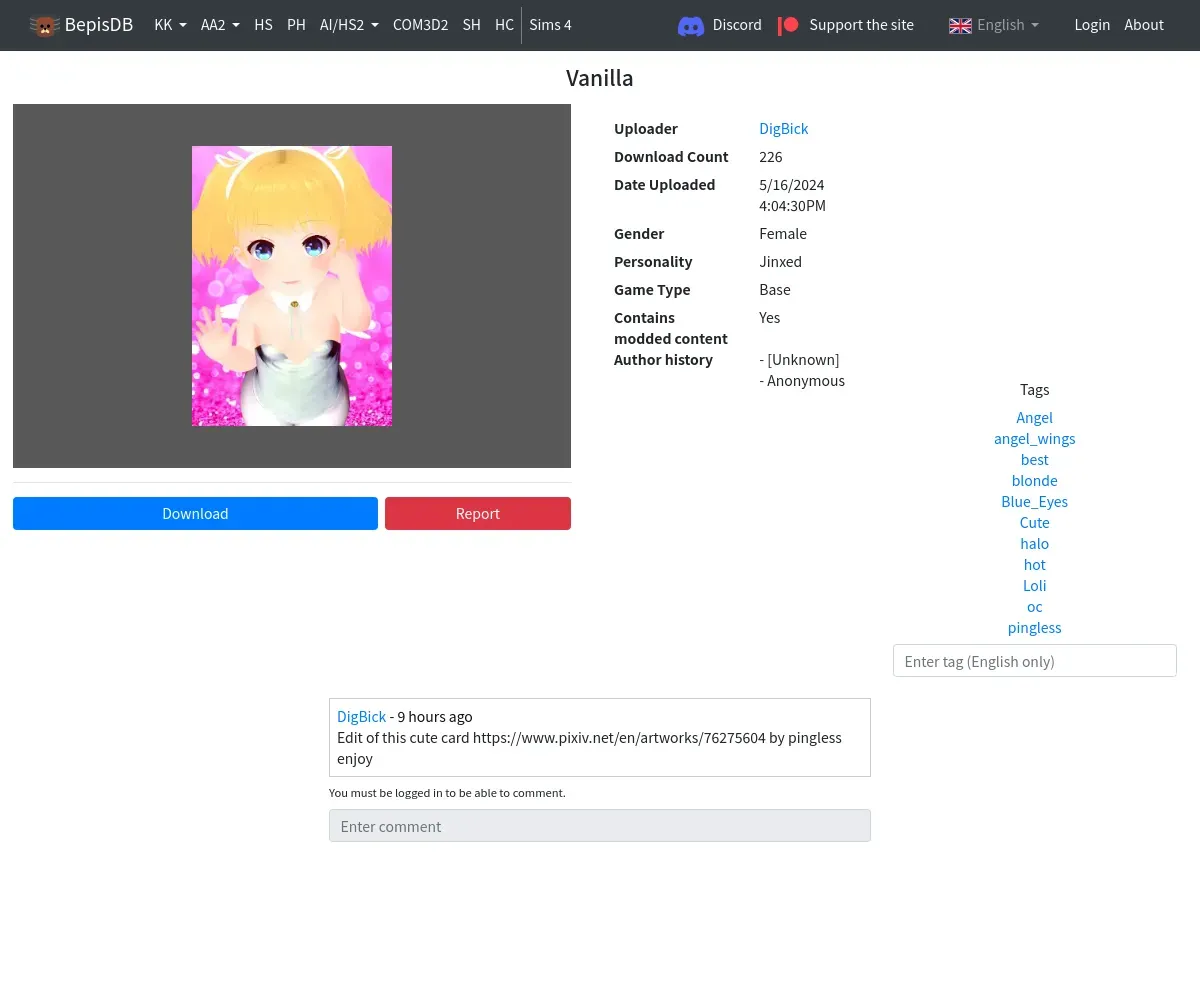Click the Gender value Female
Screen dimensions: 1200x1000
783,233
